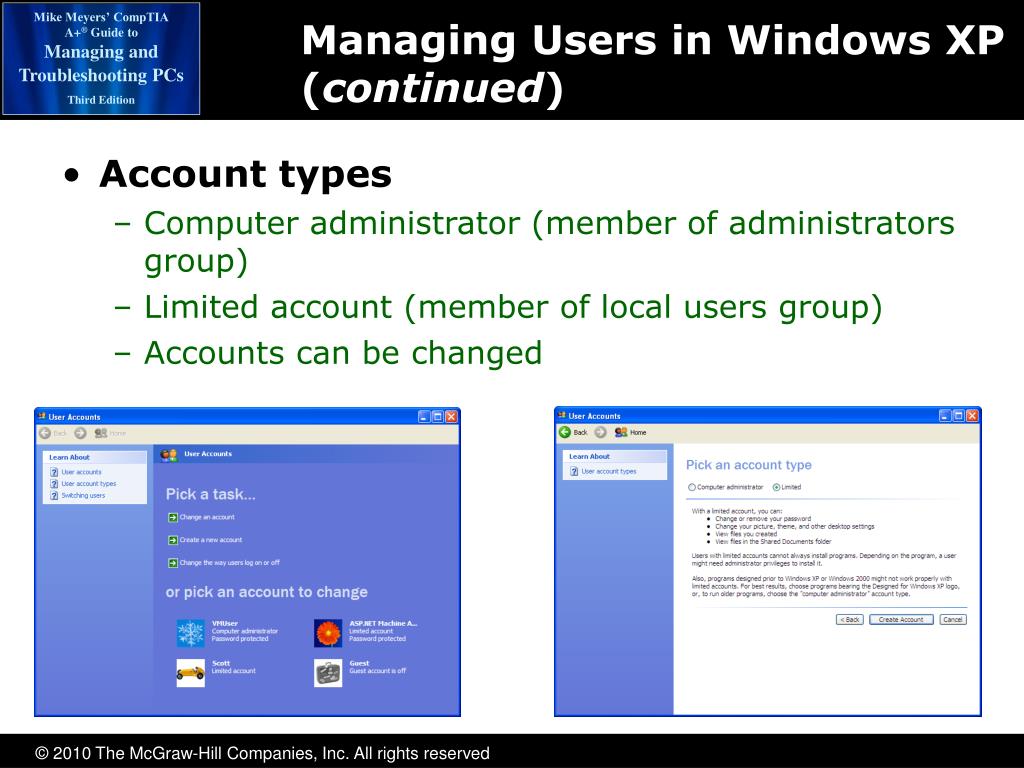Viewport: 1024px width, 768px height.
Task: Click 'Guest account is off' status text
Action: tap(377, 671)
